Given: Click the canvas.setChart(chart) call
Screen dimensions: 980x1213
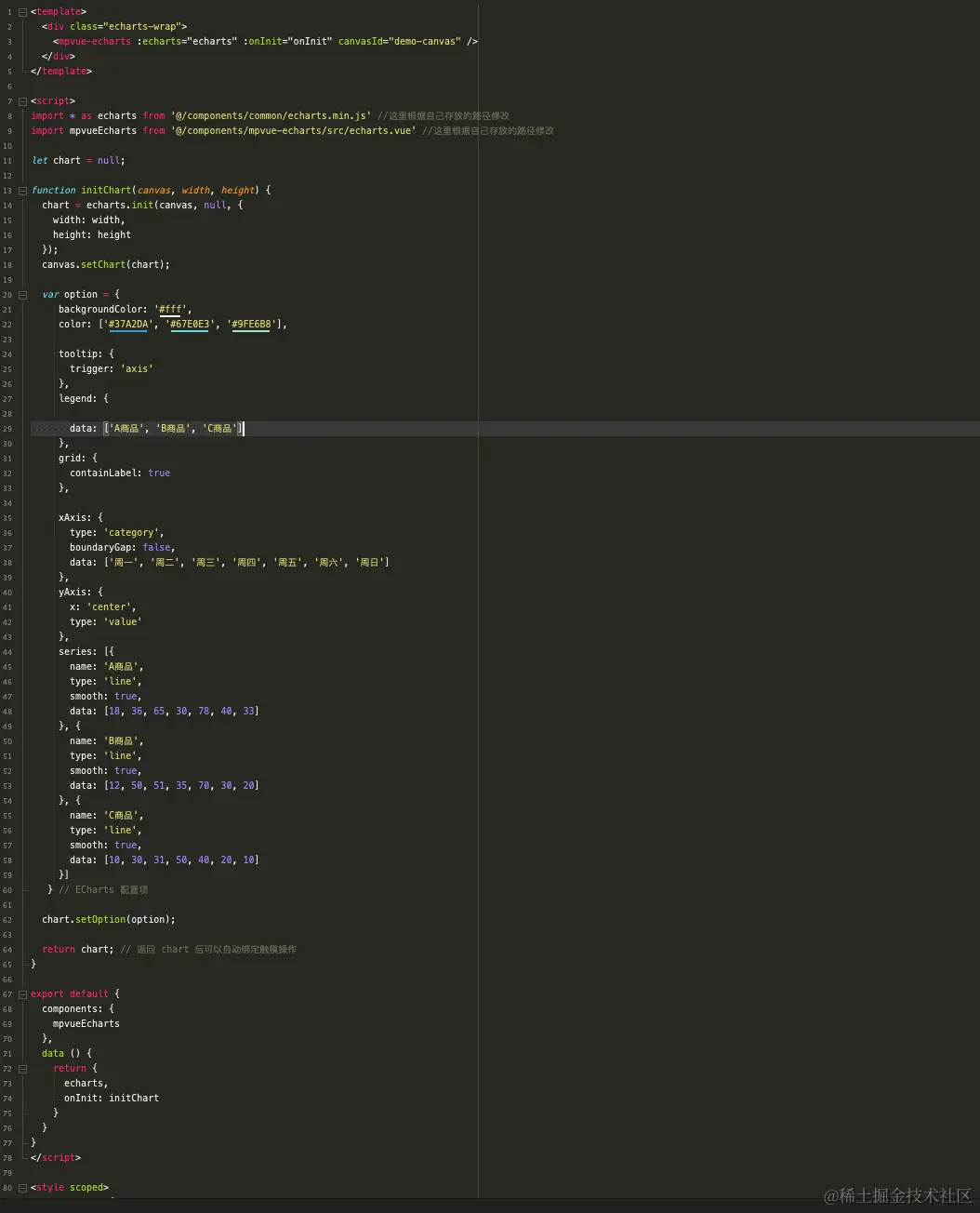Looking at the screenshot, I should 106,265.
